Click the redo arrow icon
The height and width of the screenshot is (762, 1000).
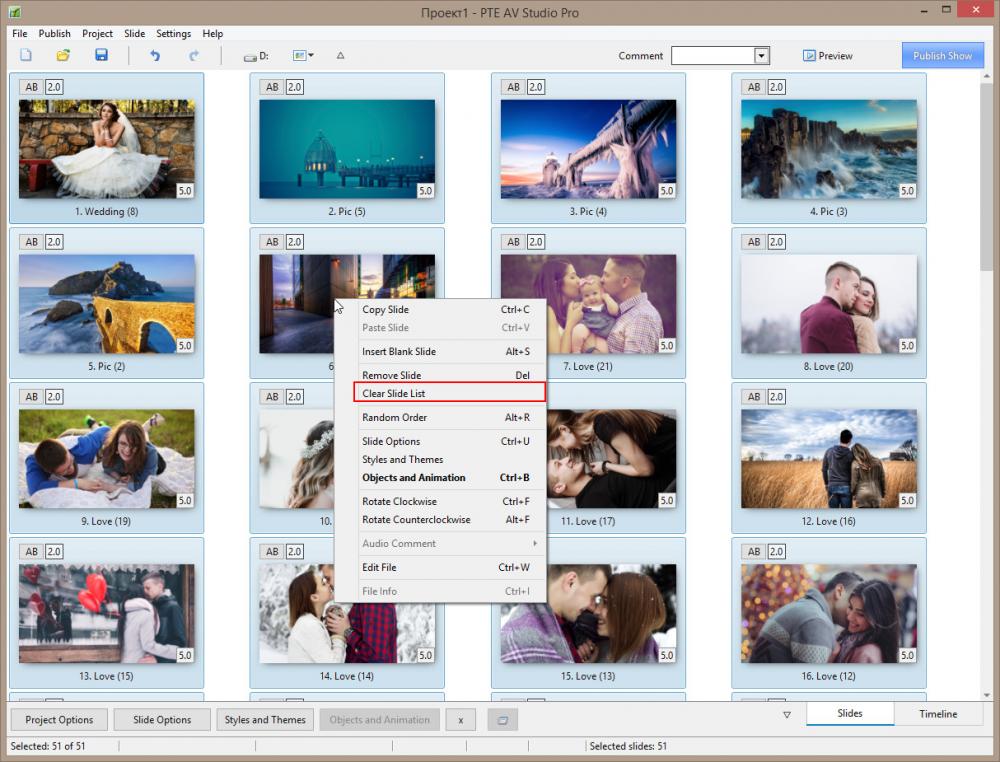pos(194,55)
